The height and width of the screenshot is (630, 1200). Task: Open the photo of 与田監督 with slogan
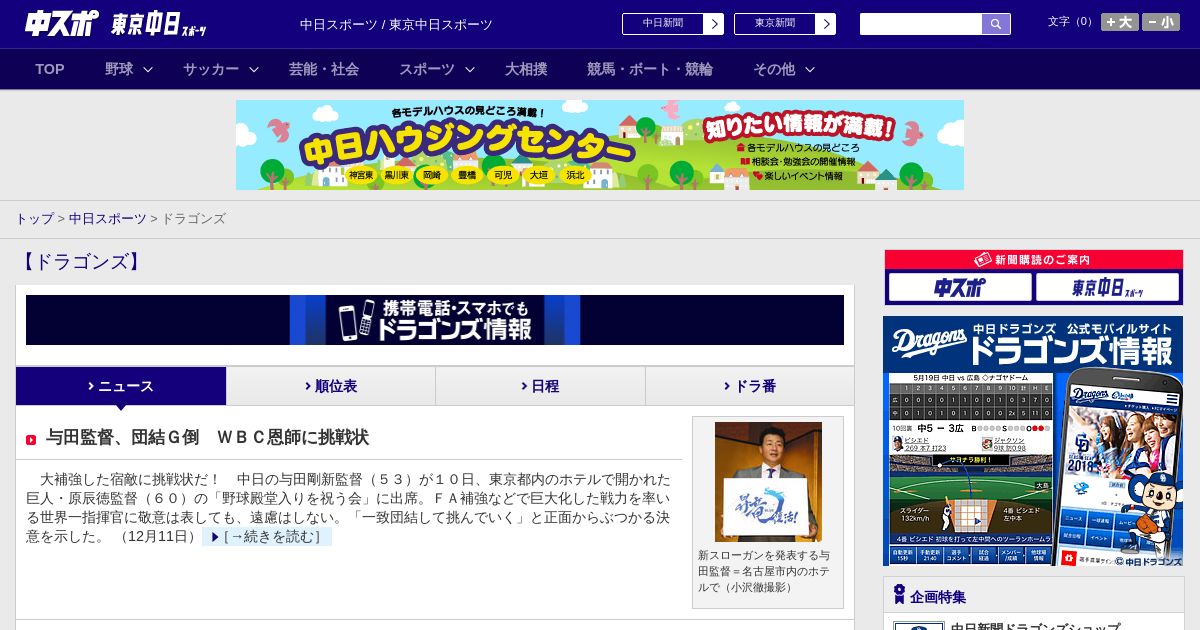click(x=768, y=482)
